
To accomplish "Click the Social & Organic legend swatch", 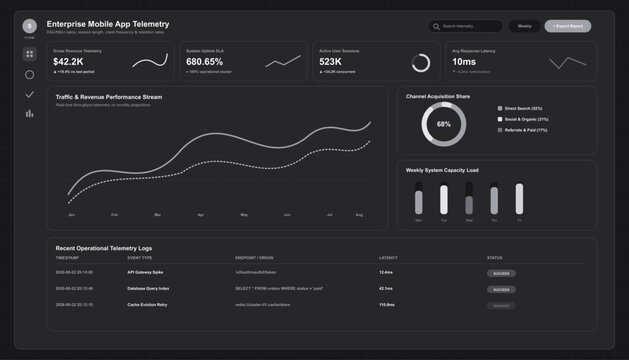I will [x=500, y=119].
